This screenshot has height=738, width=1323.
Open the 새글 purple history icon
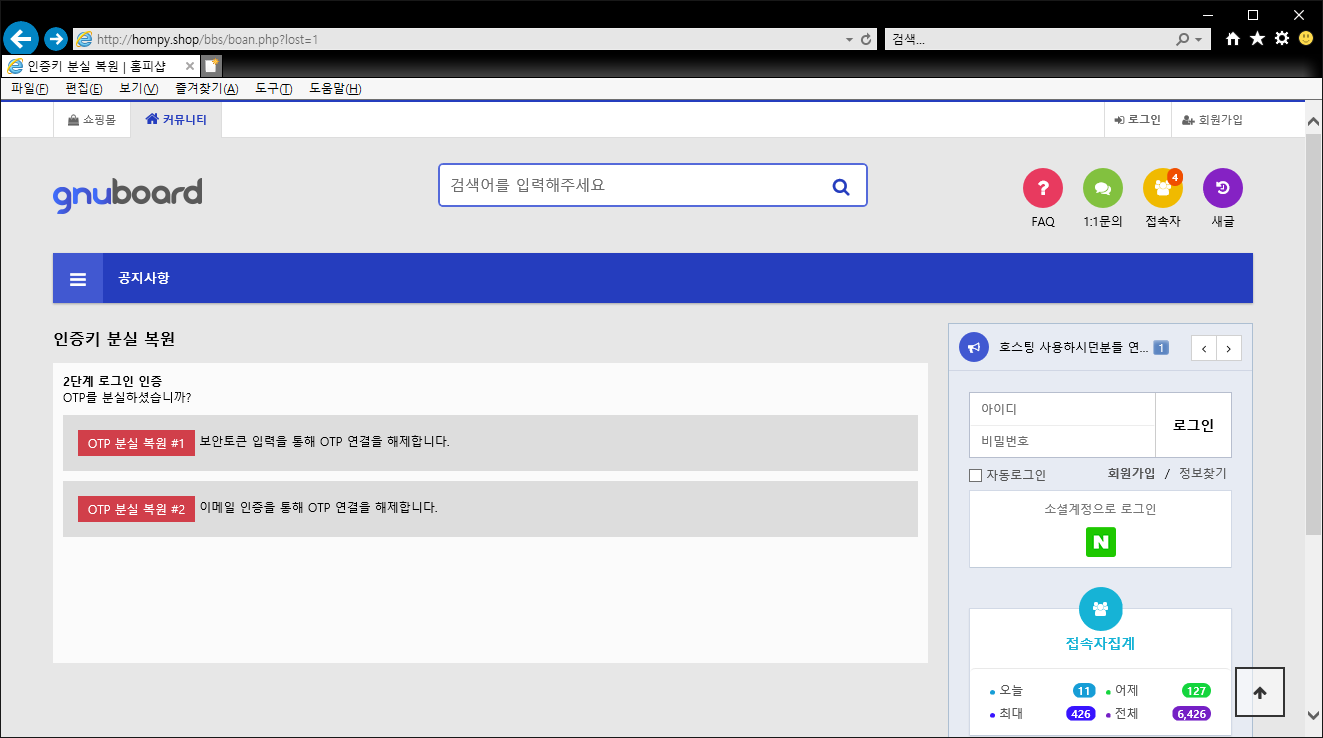pos(1222,188)
